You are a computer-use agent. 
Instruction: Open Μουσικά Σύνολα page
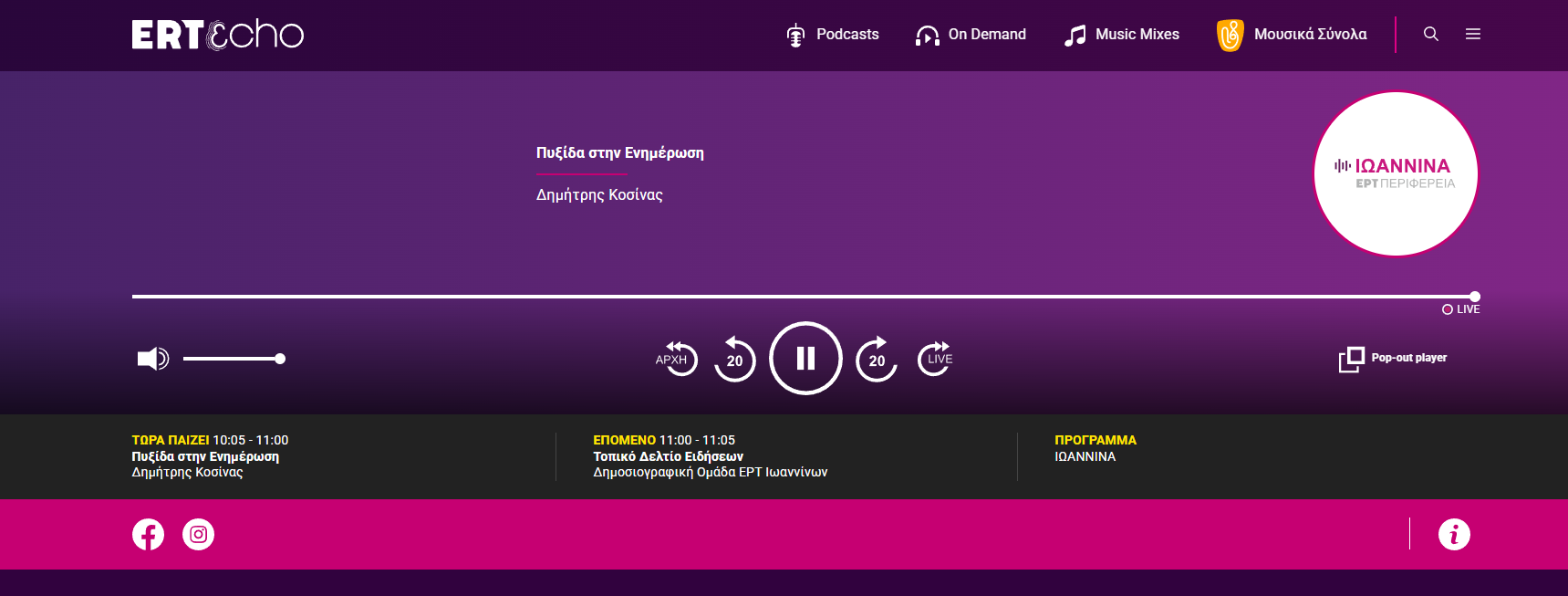tap(1292, 35)
